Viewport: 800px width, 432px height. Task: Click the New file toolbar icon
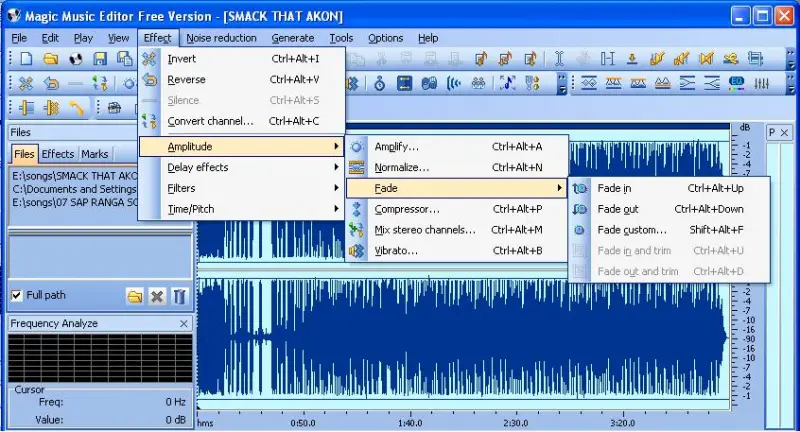(26, 59)
